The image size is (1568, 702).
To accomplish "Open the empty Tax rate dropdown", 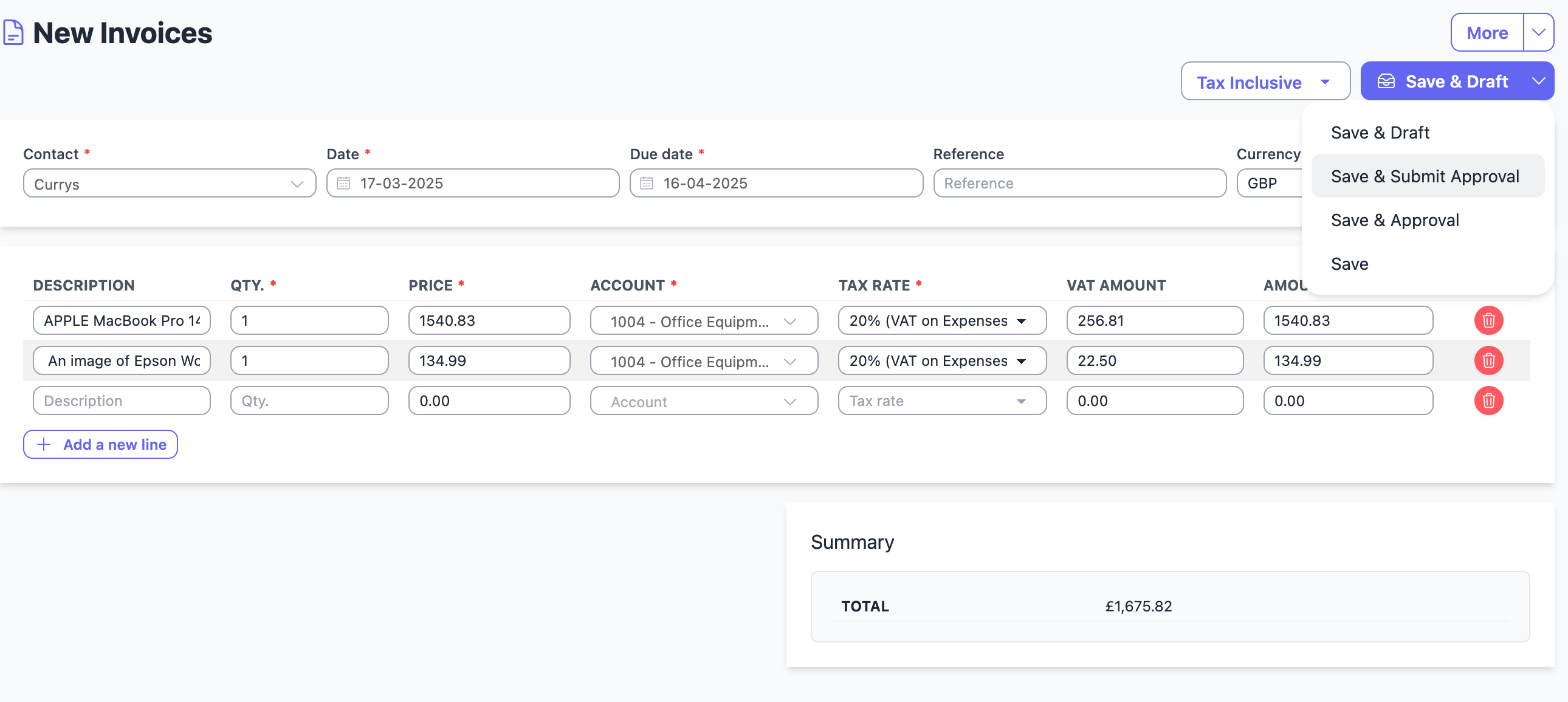I will [x=941, y=401].
